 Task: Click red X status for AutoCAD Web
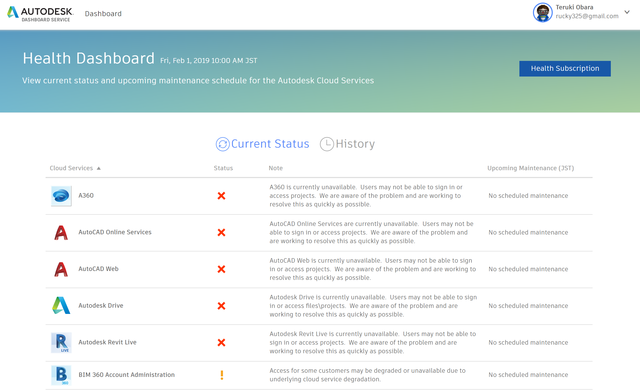(221, 270)
